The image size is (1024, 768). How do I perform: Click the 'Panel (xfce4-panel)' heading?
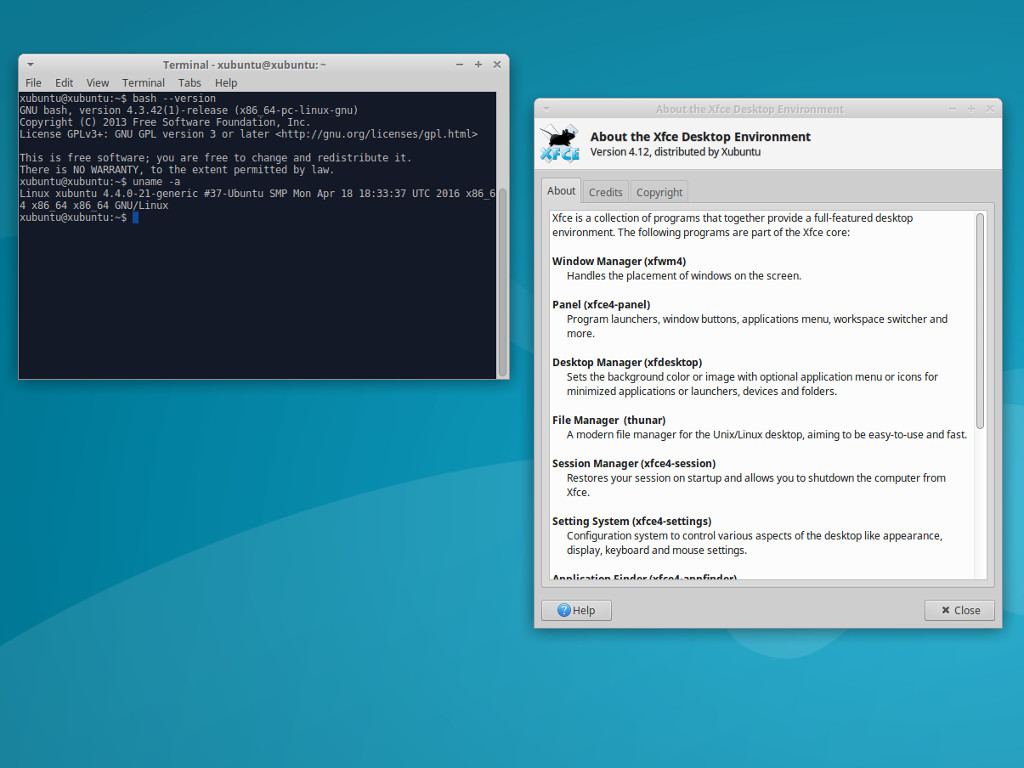click(x=601, y=304)
